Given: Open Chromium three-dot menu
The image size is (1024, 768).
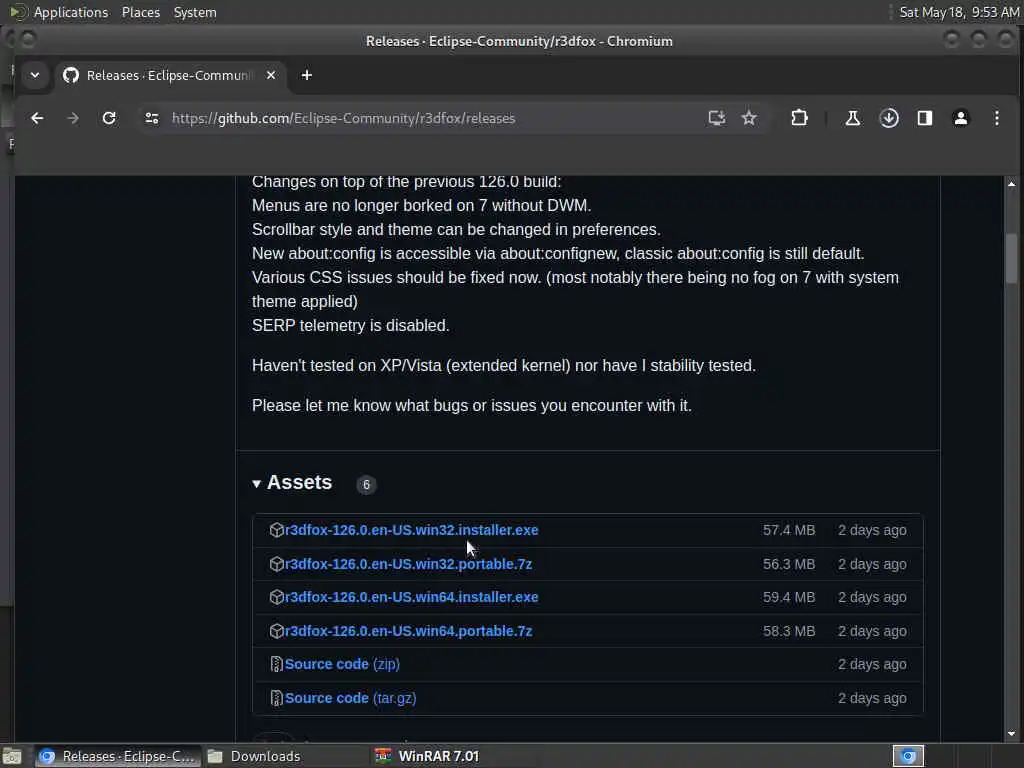Looking at the screenshot, I should pos(997,118).
